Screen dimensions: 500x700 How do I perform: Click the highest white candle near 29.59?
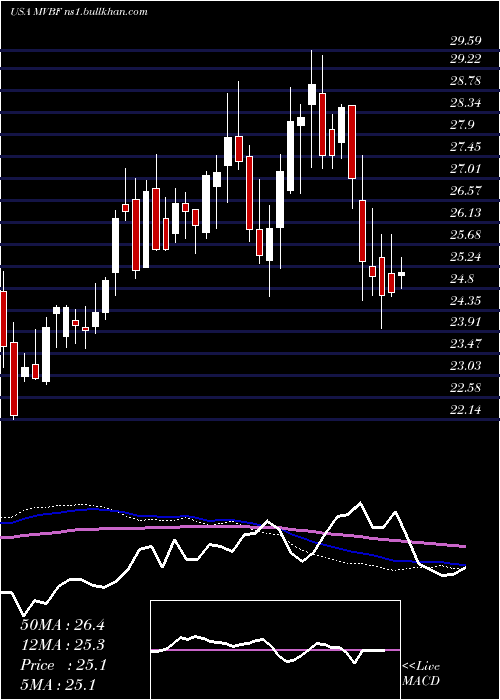(x=312, y=94)
